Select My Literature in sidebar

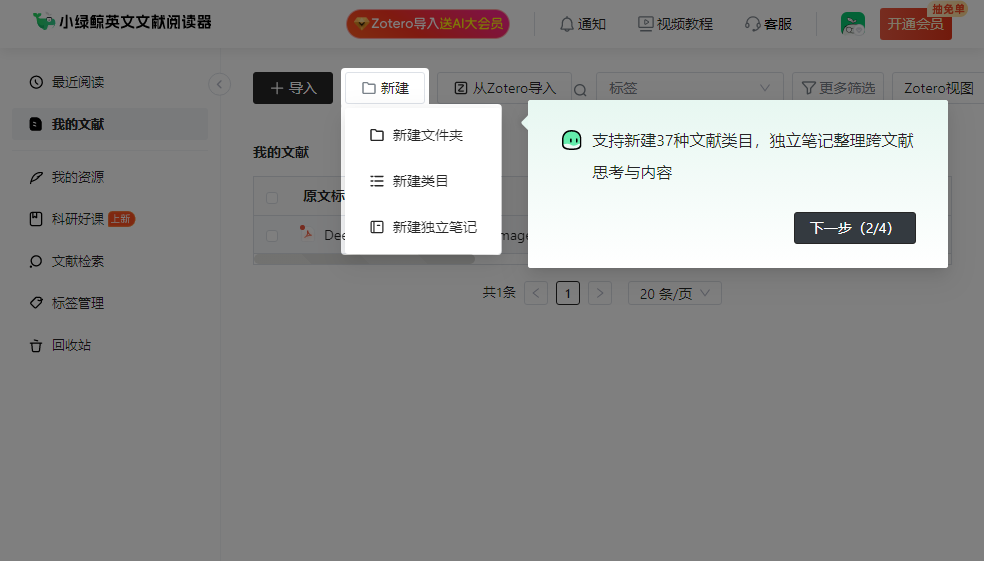(110, 124)
